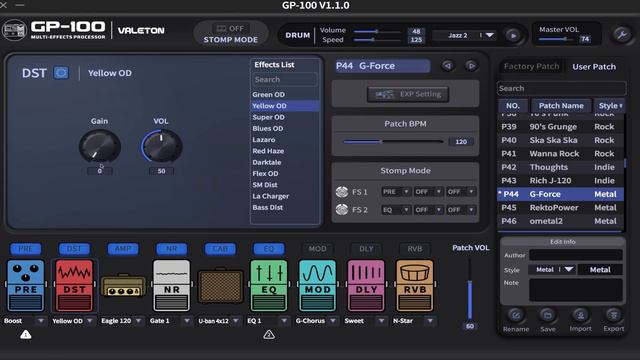Select the PRE pedal in the chain
This screenshot has width=640, height=360.
pos(25,285)
